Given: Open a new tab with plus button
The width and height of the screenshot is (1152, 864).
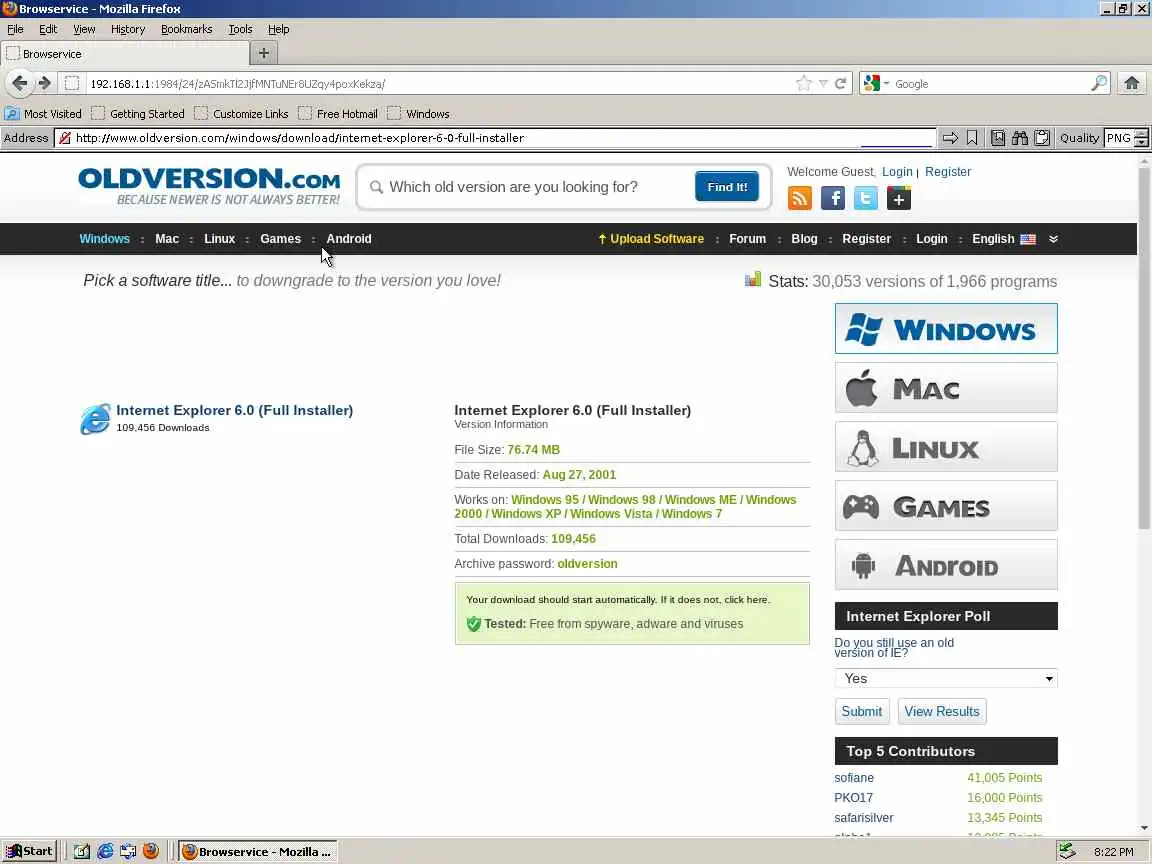Looking at the screenshot, I should (264, 53).
